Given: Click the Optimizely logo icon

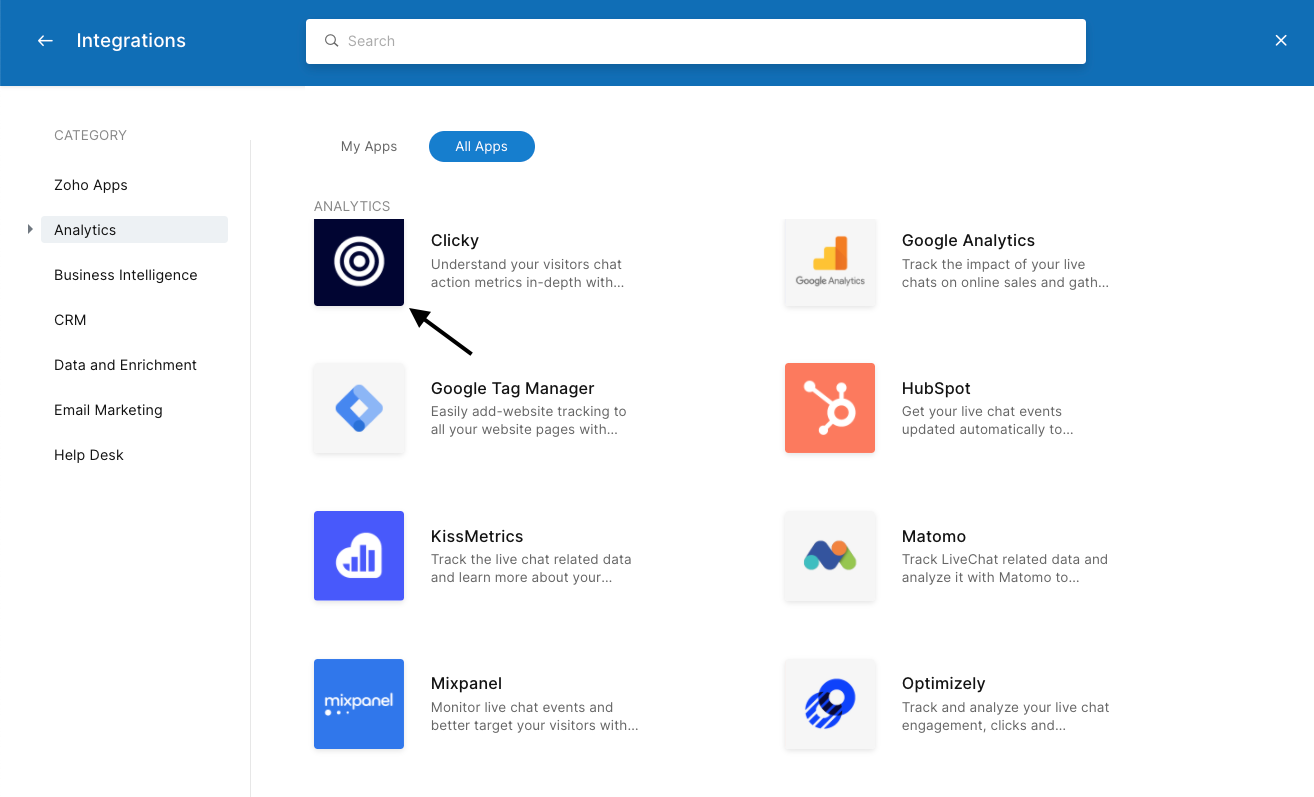Looking at the screenshot, I should 830,704.
